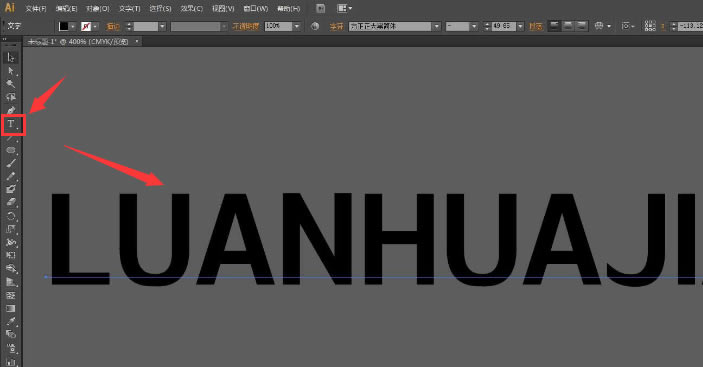This screenshot has width=703, height=367.
Task: Open the 对象(O) menu
Action: pos(98,9)
